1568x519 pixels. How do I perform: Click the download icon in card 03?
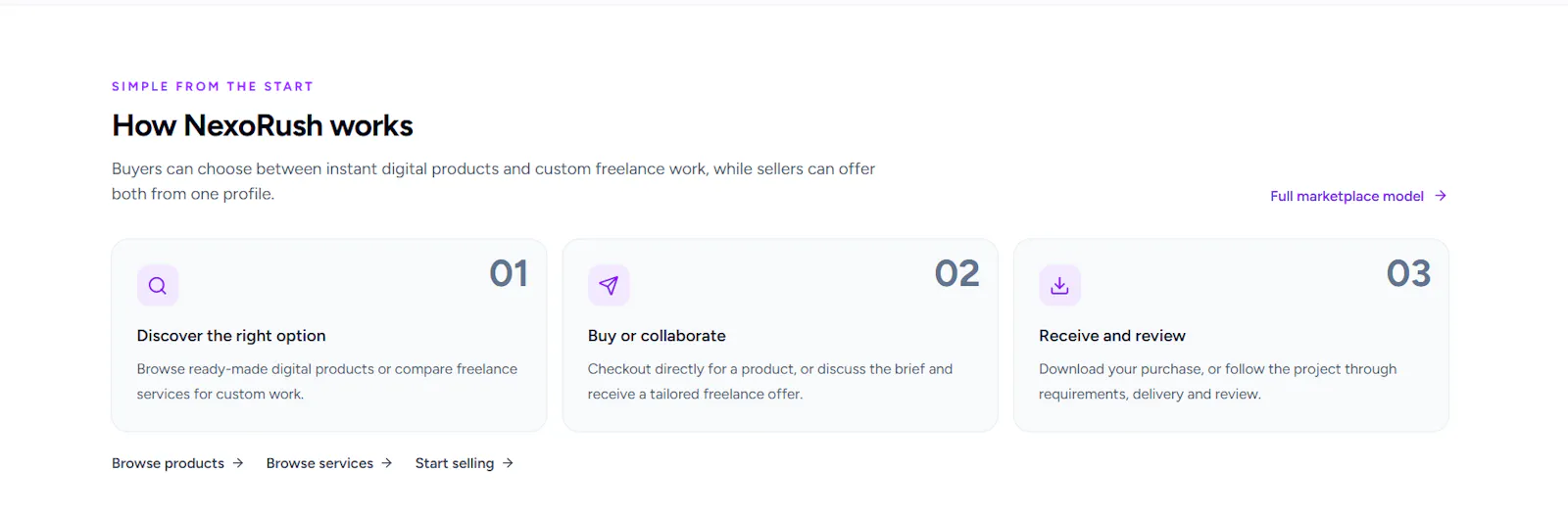pos(1059,286)
